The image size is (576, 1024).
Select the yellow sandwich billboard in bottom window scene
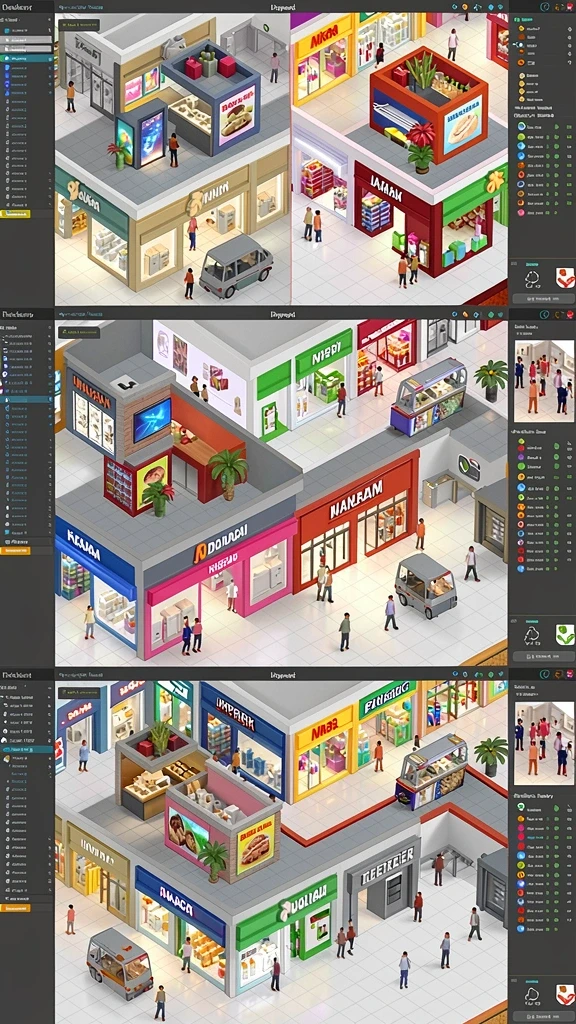click(x=255, y=843)
